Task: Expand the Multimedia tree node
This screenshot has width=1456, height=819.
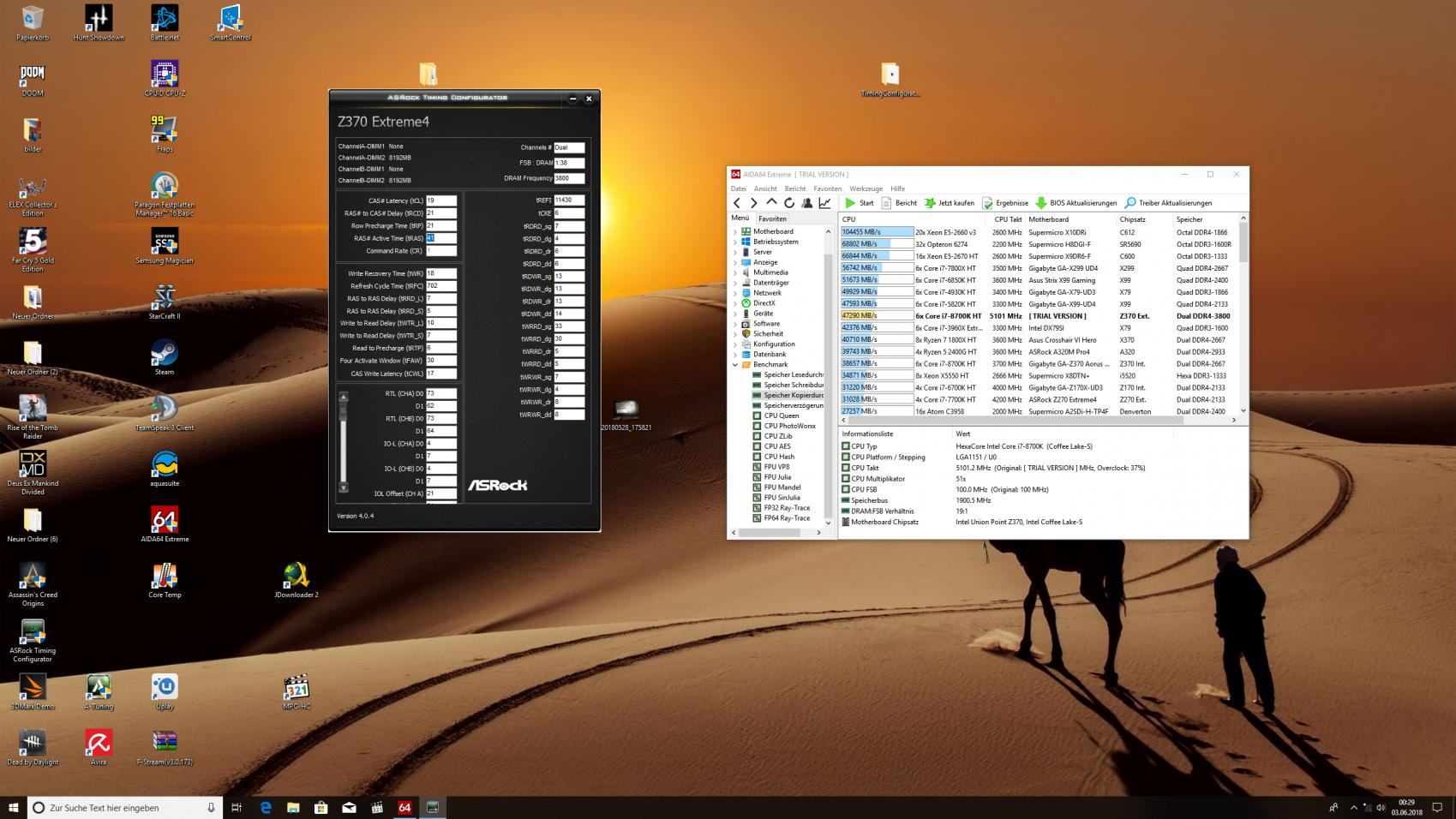Action: 734,272
